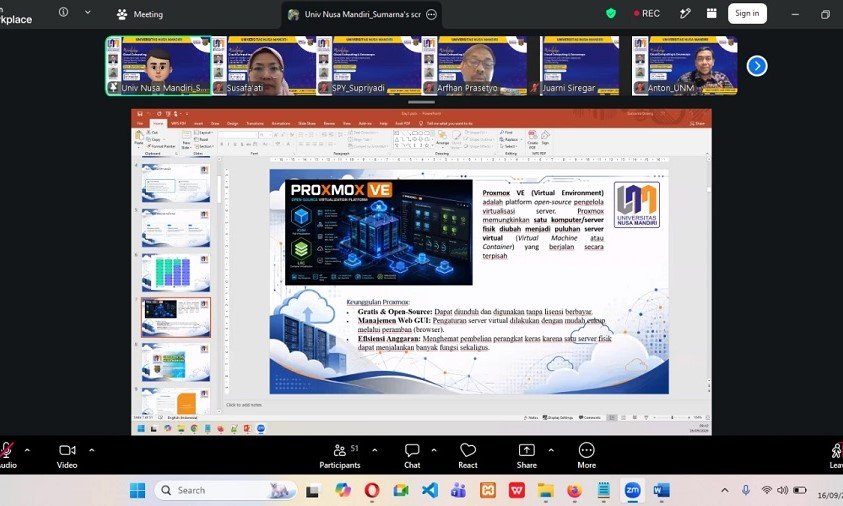Select the Proxmox slide thumbnail
The height and width of the screenshot is (506, 843).
click(x=176, y=317)
